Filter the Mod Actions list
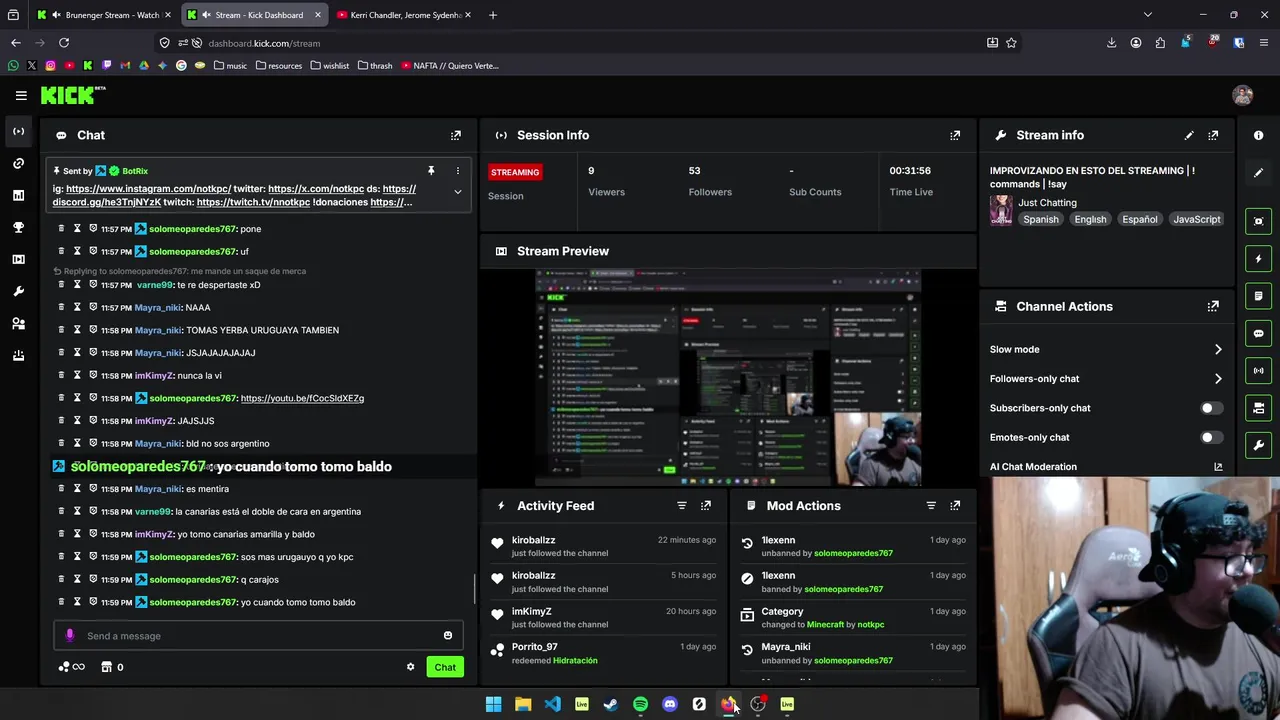 (x=931, y=506)
